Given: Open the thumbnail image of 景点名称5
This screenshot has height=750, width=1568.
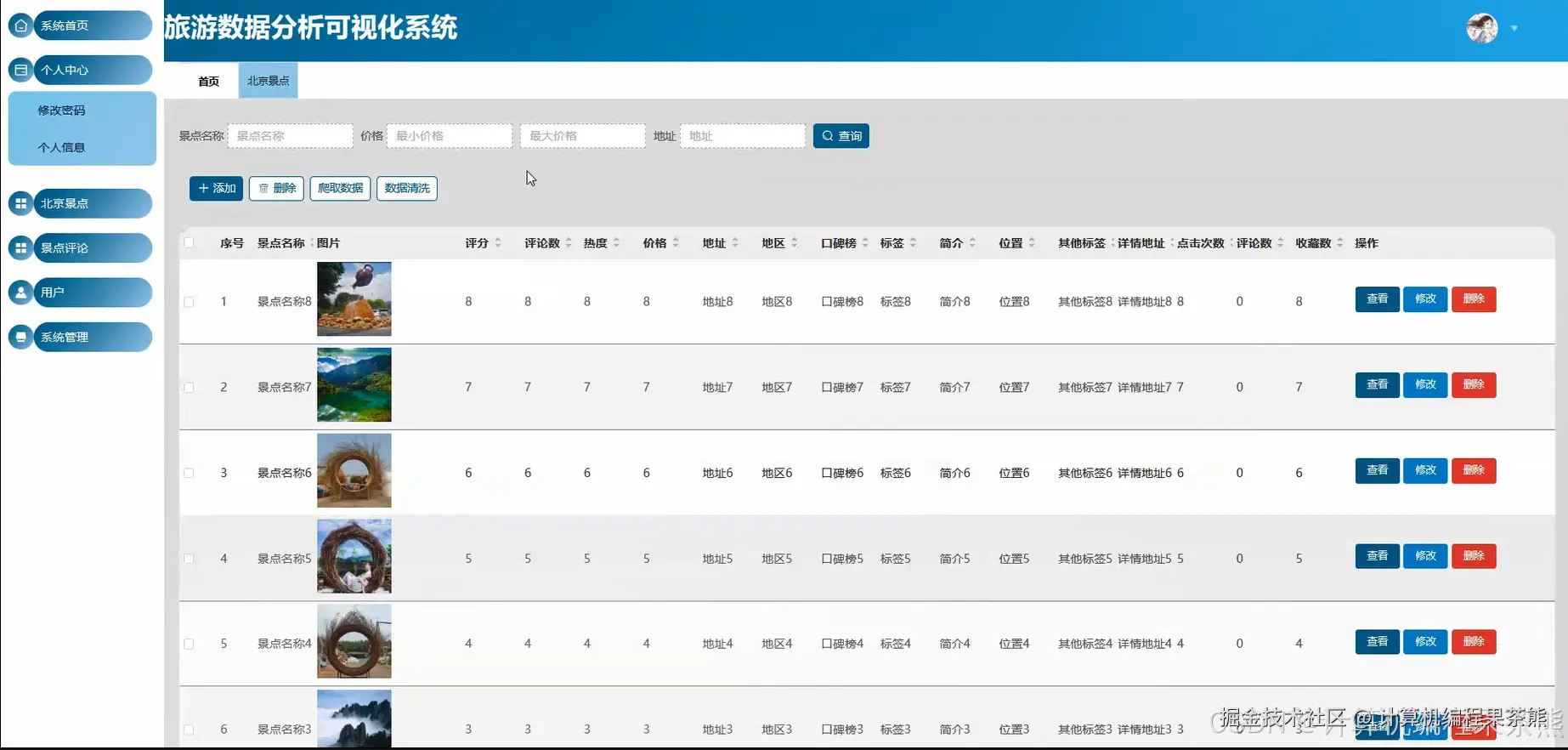Looking at the screenshot, I should (x=354, y=556).
